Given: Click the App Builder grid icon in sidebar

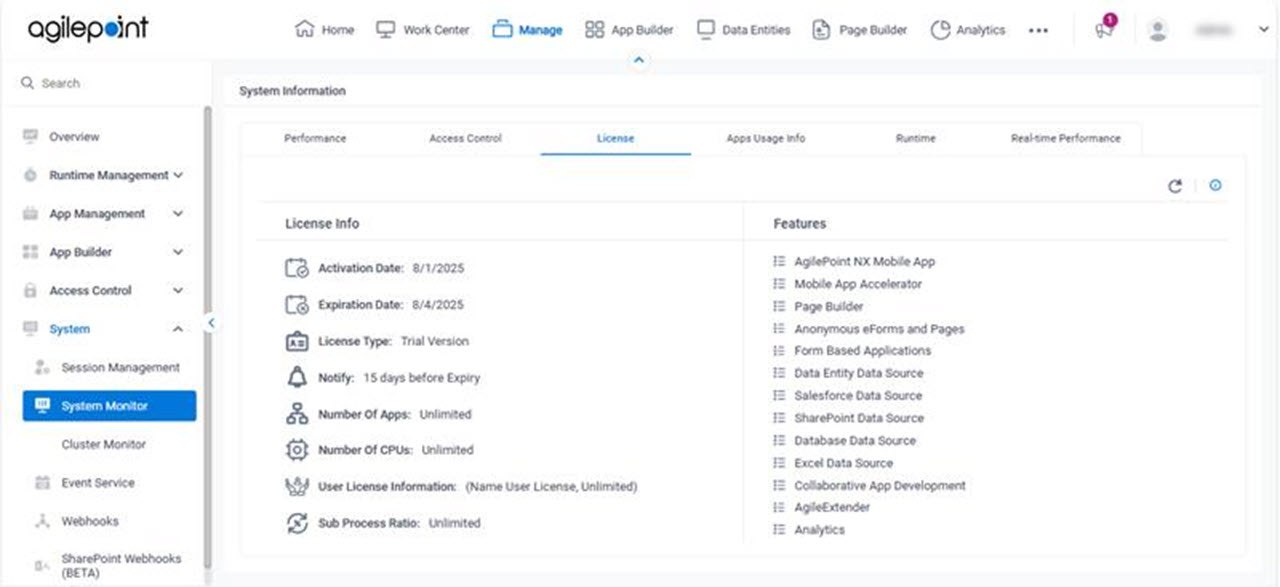Looking at the screenshot, I should (30, 252).
